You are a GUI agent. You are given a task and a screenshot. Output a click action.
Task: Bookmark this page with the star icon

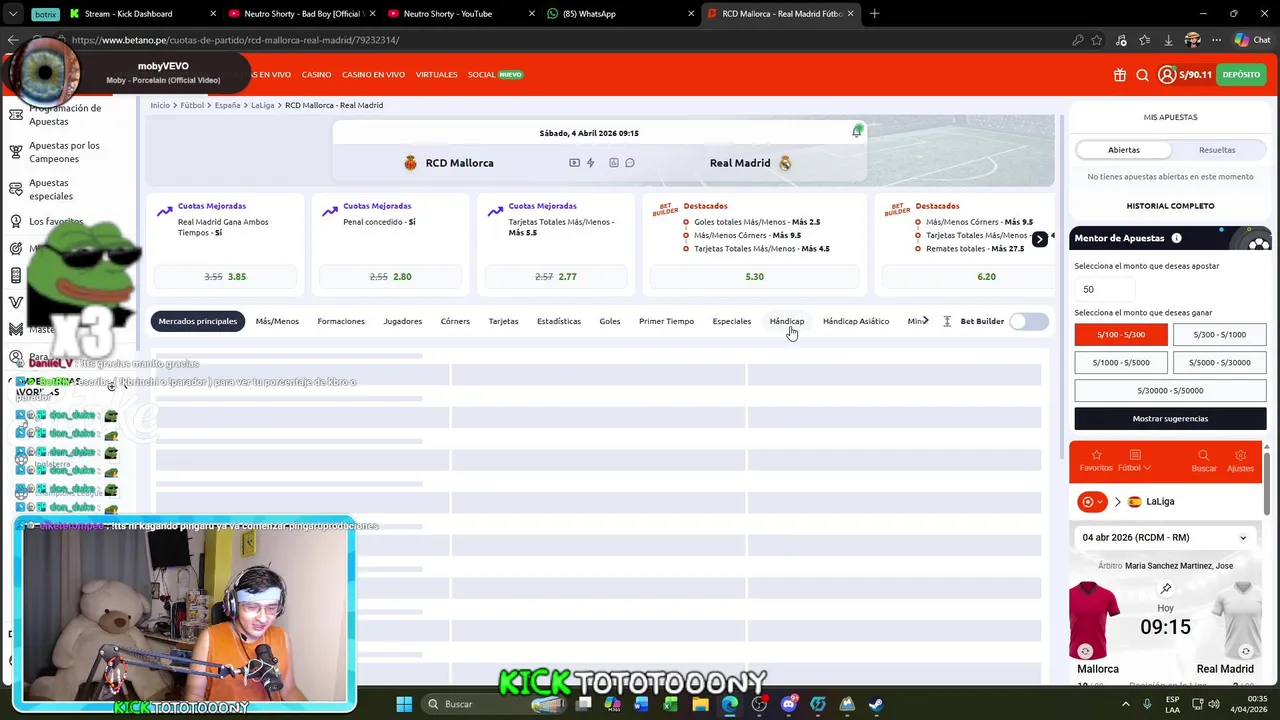pos(1097,40)
